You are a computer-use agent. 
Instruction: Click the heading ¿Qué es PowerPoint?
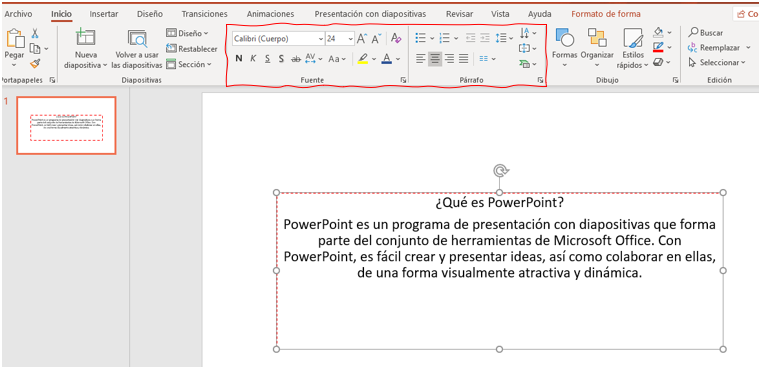point(499,202)
